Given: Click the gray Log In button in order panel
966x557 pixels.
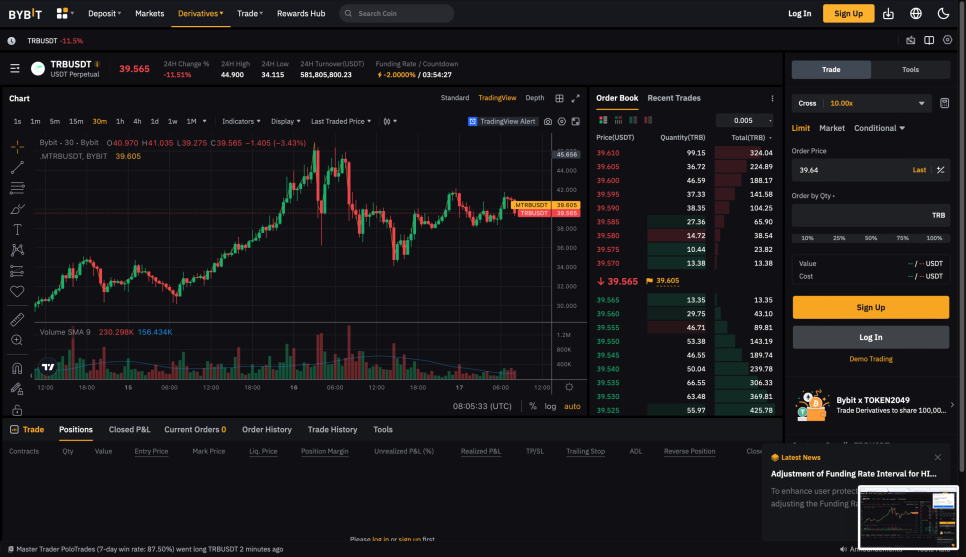Looking at the screenshot, I should (871, 337).
